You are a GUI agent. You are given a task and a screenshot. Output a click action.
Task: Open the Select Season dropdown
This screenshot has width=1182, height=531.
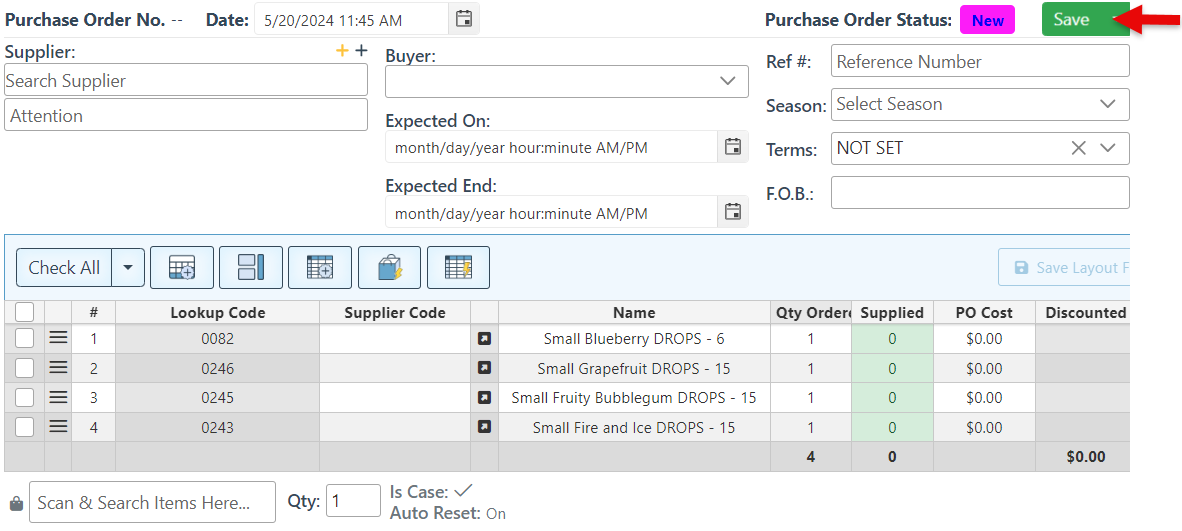pyautogui.click(x=1108, y=104)
